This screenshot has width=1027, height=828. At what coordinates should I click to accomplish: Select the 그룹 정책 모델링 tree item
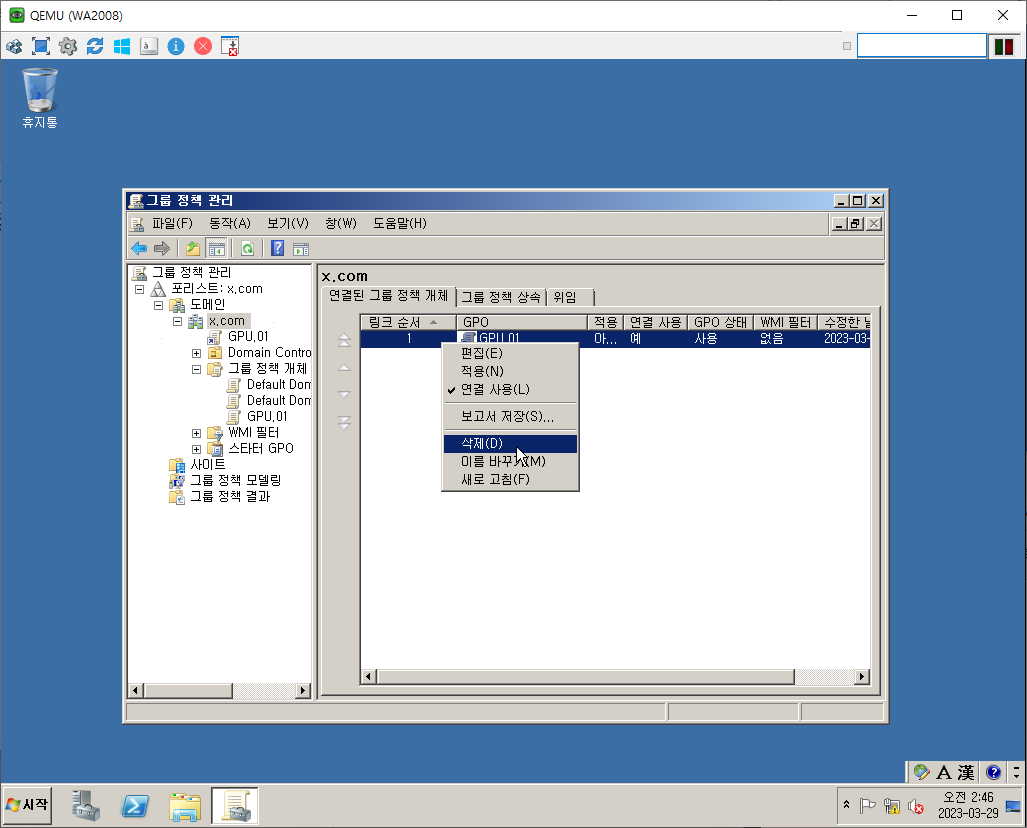(235, 480)
